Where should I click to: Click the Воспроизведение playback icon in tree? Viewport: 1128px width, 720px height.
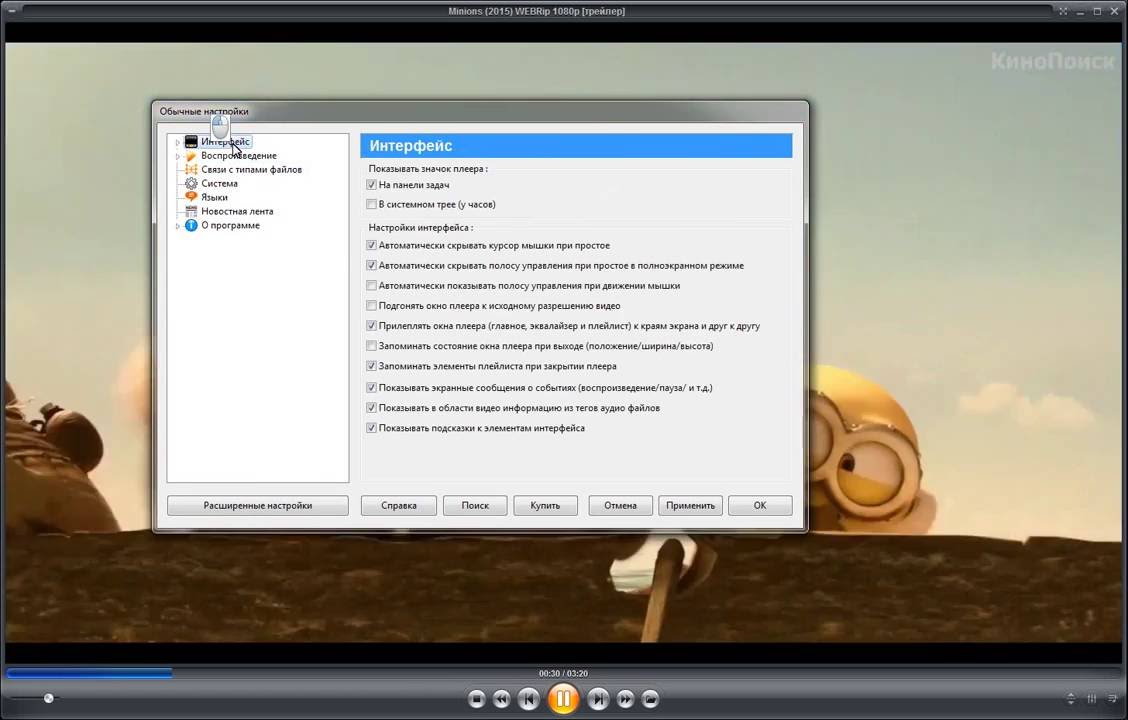coord(191,155)
